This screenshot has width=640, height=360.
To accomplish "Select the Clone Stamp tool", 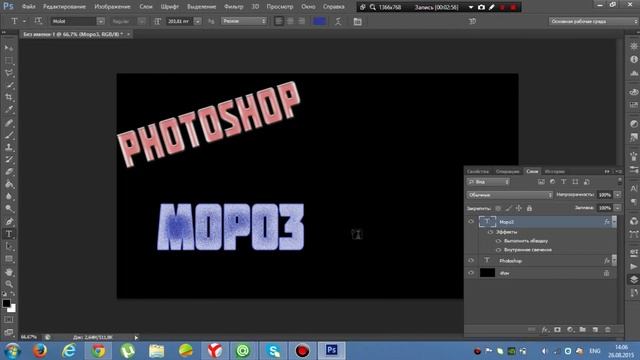I will (9, 147).
